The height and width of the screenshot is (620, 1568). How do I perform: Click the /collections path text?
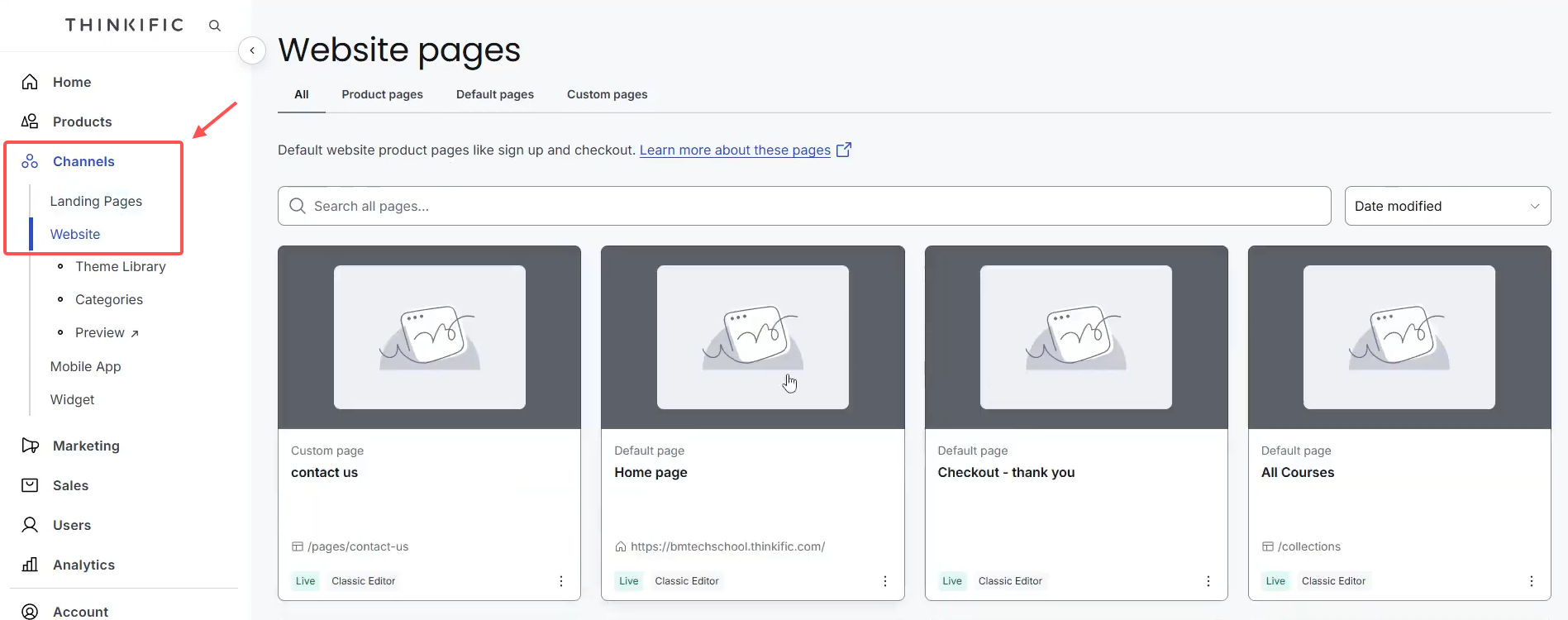tap(1309, 546)
